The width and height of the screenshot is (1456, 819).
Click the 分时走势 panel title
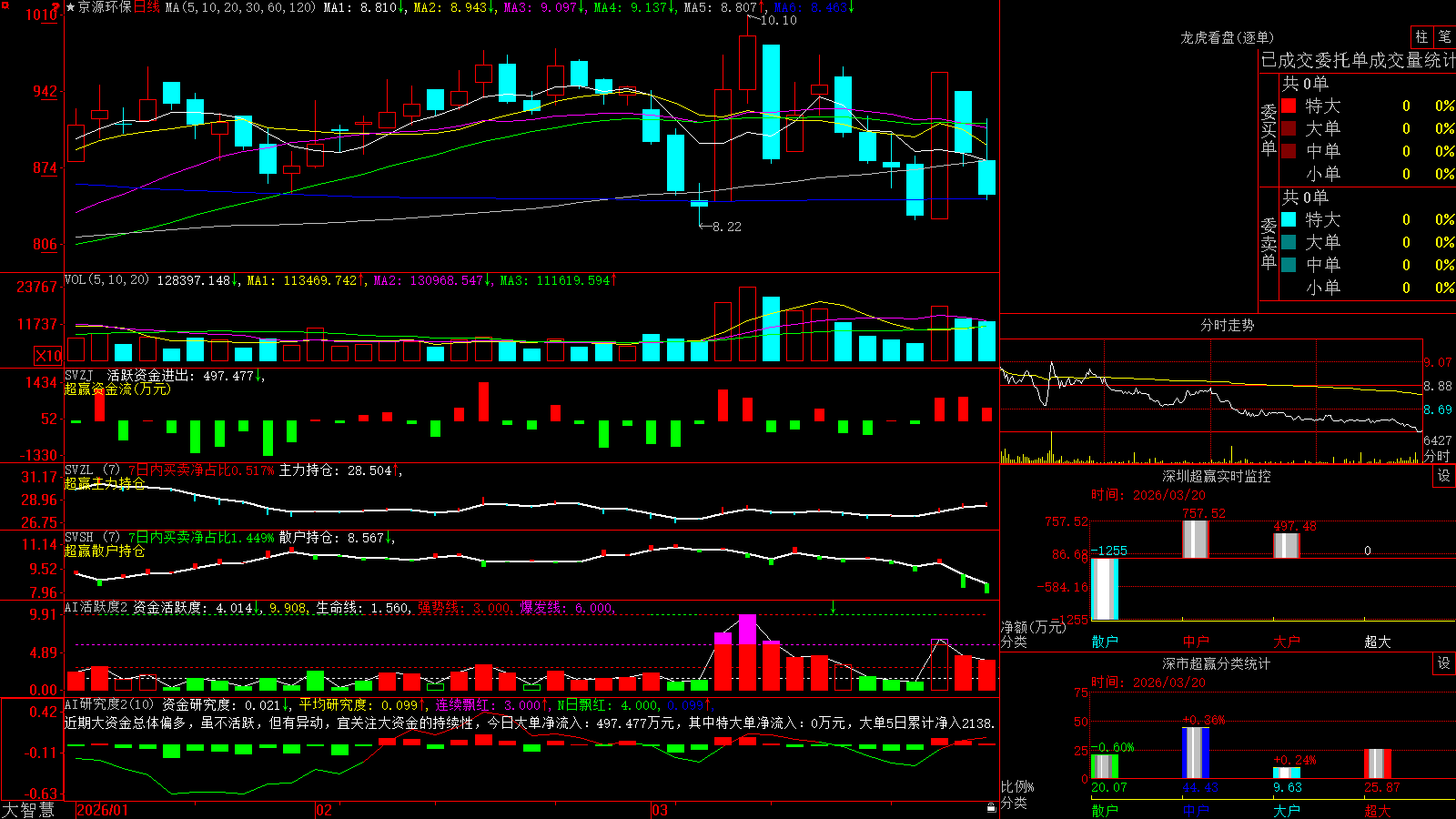point(1227,325)
